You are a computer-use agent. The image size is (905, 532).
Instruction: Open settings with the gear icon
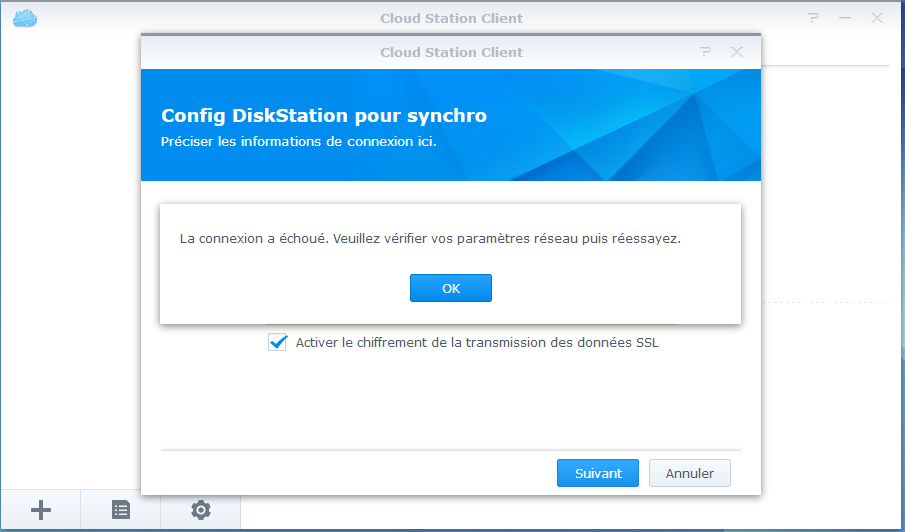(201, 509)
